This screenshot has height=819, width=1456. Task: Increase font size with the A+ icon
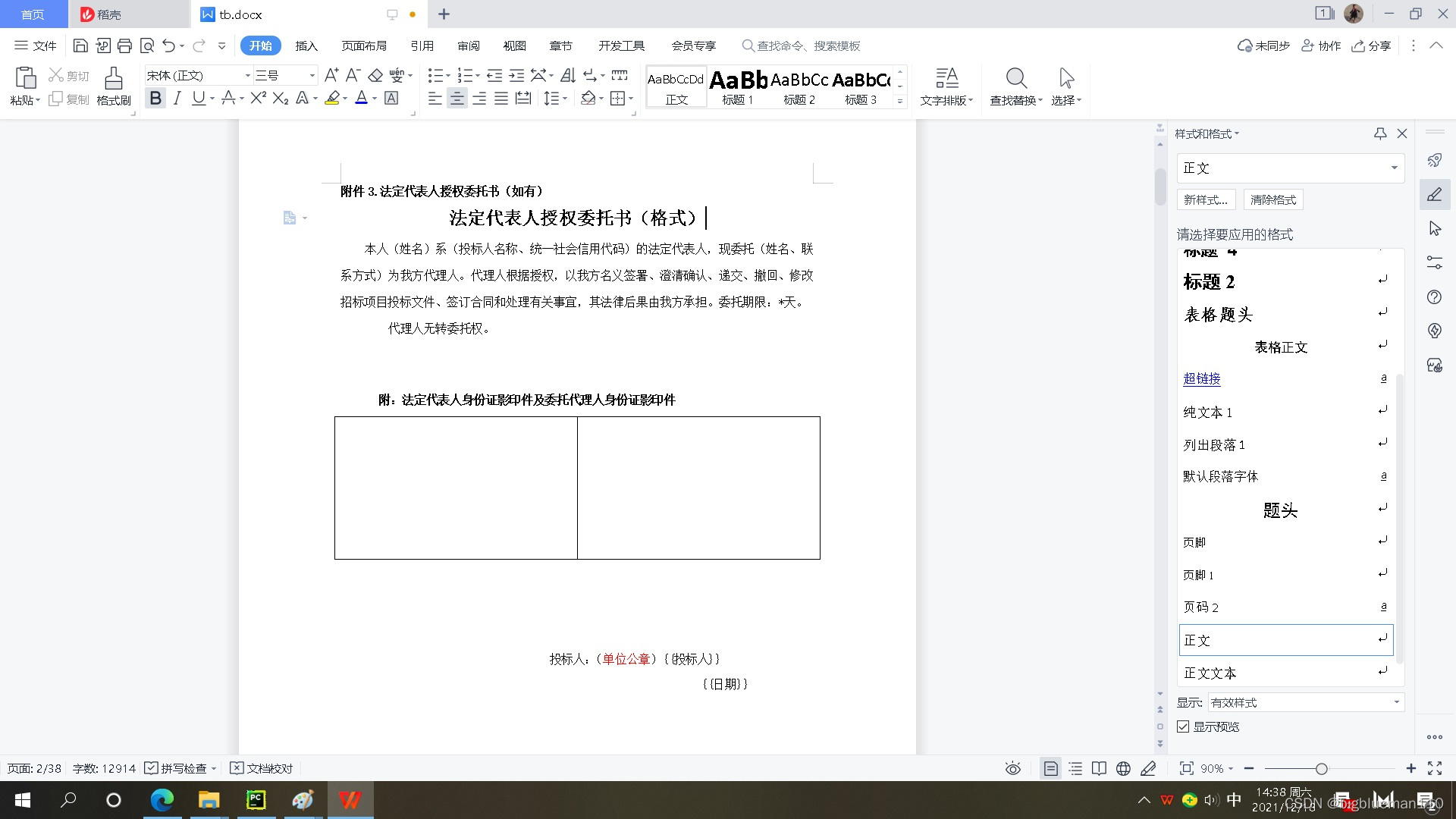[x=331, y=75]
